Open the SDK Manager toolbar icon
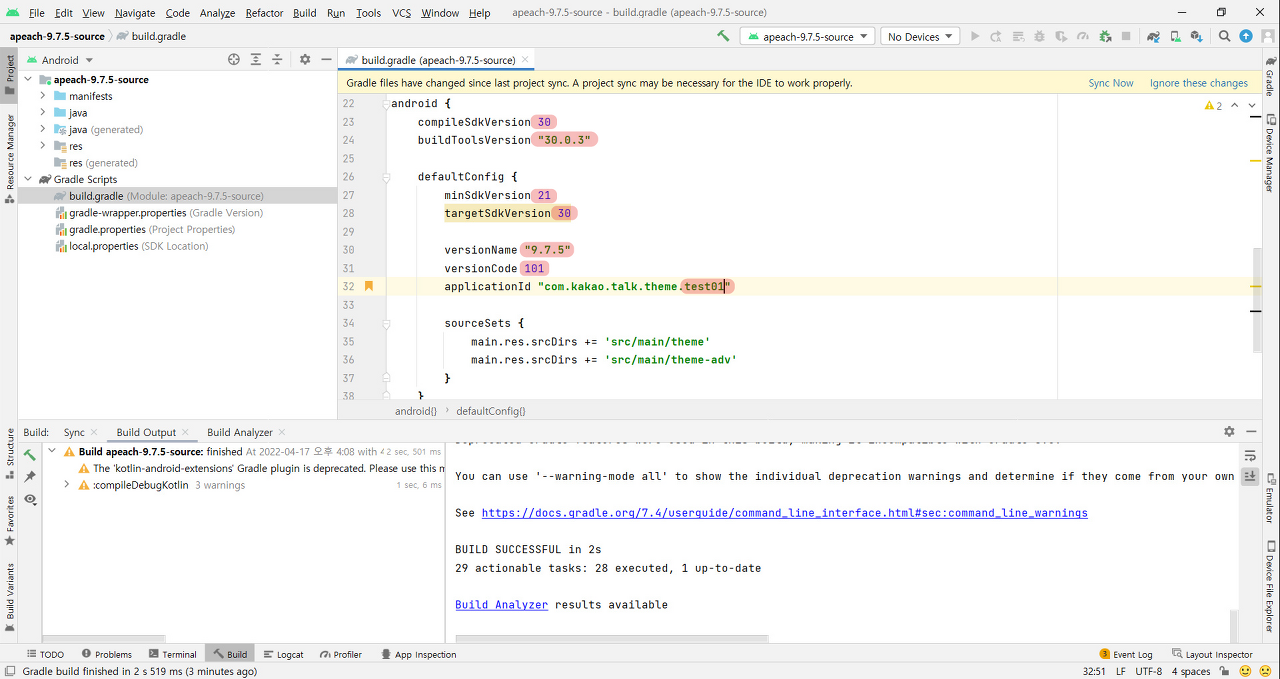Image resolution: width=1280 pixels, height=679 pixels. [x=1194, y=36]
